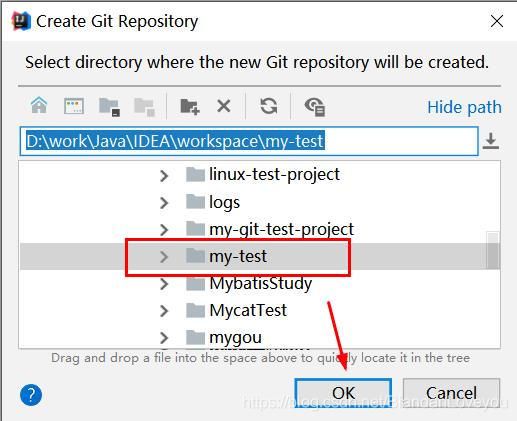The width and height of the screenshot is (517, 421).
Task: Select the my-git-test-project folder
Action: tap(270, 229)
